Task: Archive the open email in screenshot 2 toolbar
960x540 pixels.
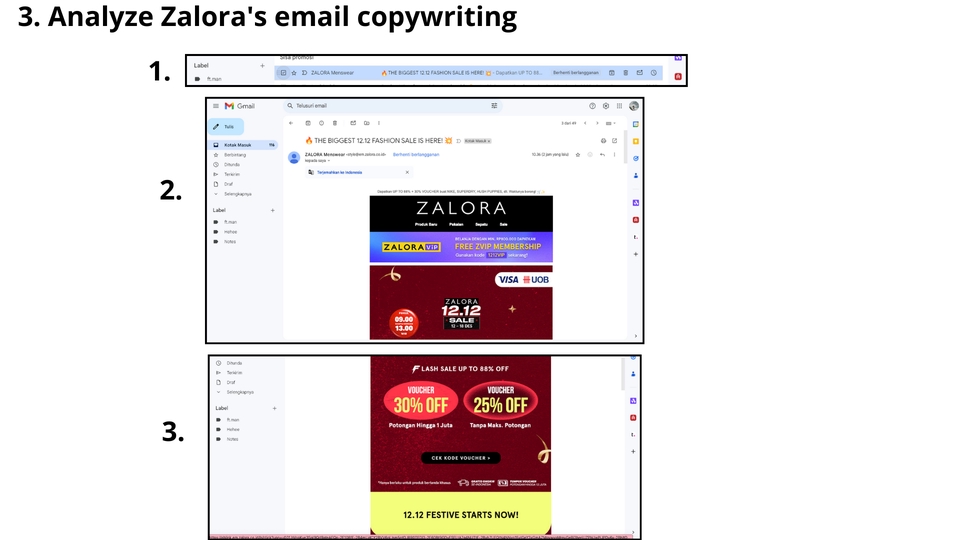Action: click(308, 123)
